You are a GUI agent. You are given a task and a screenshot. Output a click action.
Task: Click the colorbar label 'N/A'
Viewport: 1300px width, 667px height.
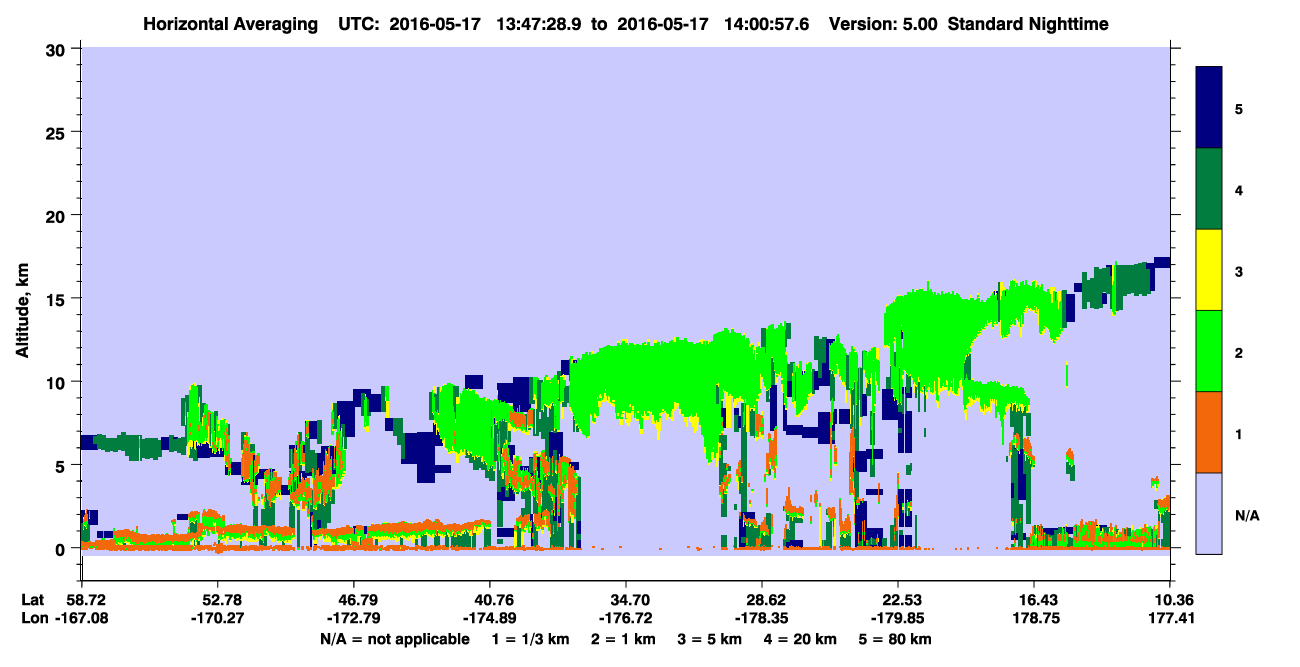[x=1246, y=515]
